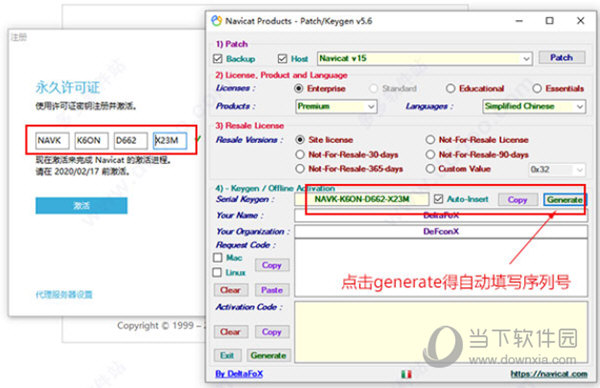Minimize the Patch/Keygen window

[519, 21]
